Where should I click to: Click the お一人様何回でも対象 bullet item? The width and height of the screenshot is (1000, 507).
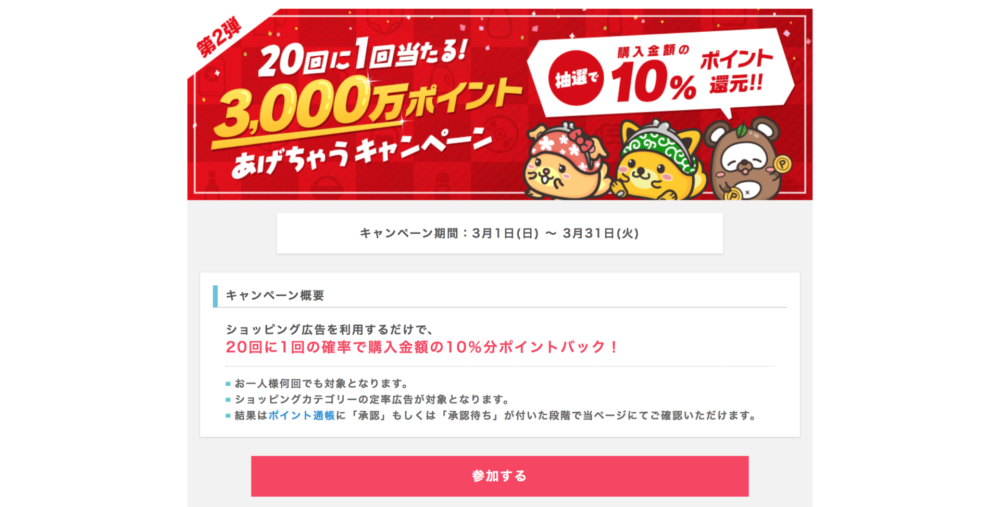point(321,384)
